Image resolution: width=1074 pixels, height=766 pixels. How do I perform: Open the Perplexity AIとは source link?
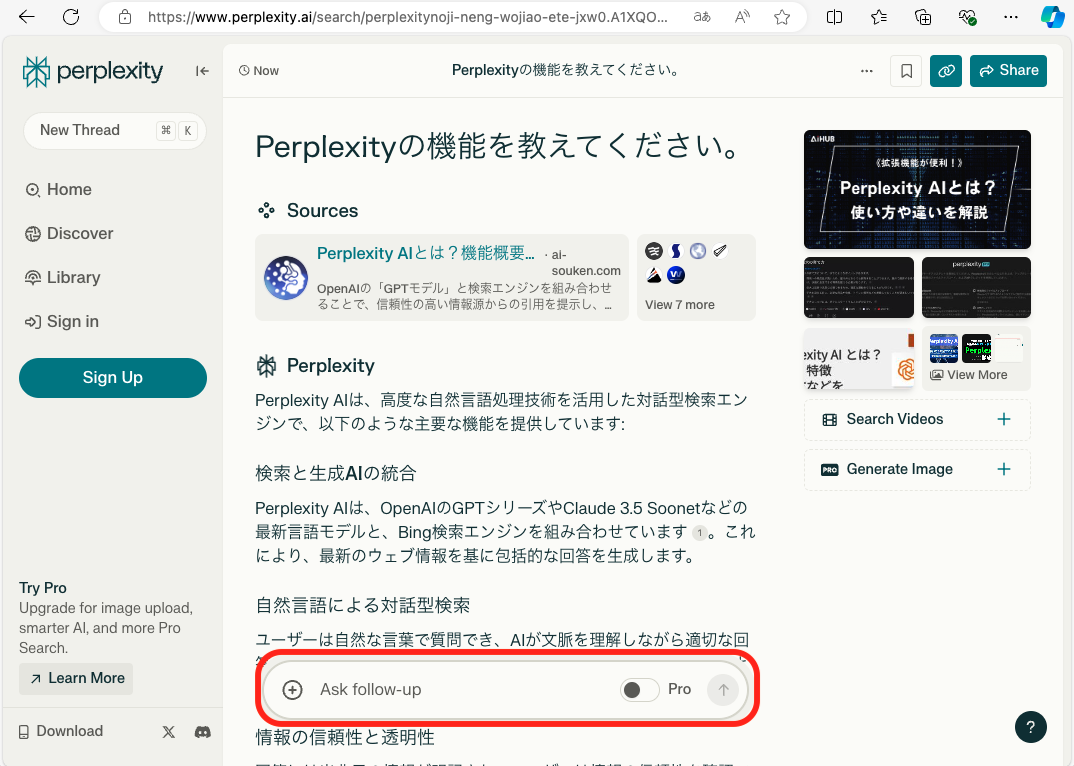[x=425, y=253]
